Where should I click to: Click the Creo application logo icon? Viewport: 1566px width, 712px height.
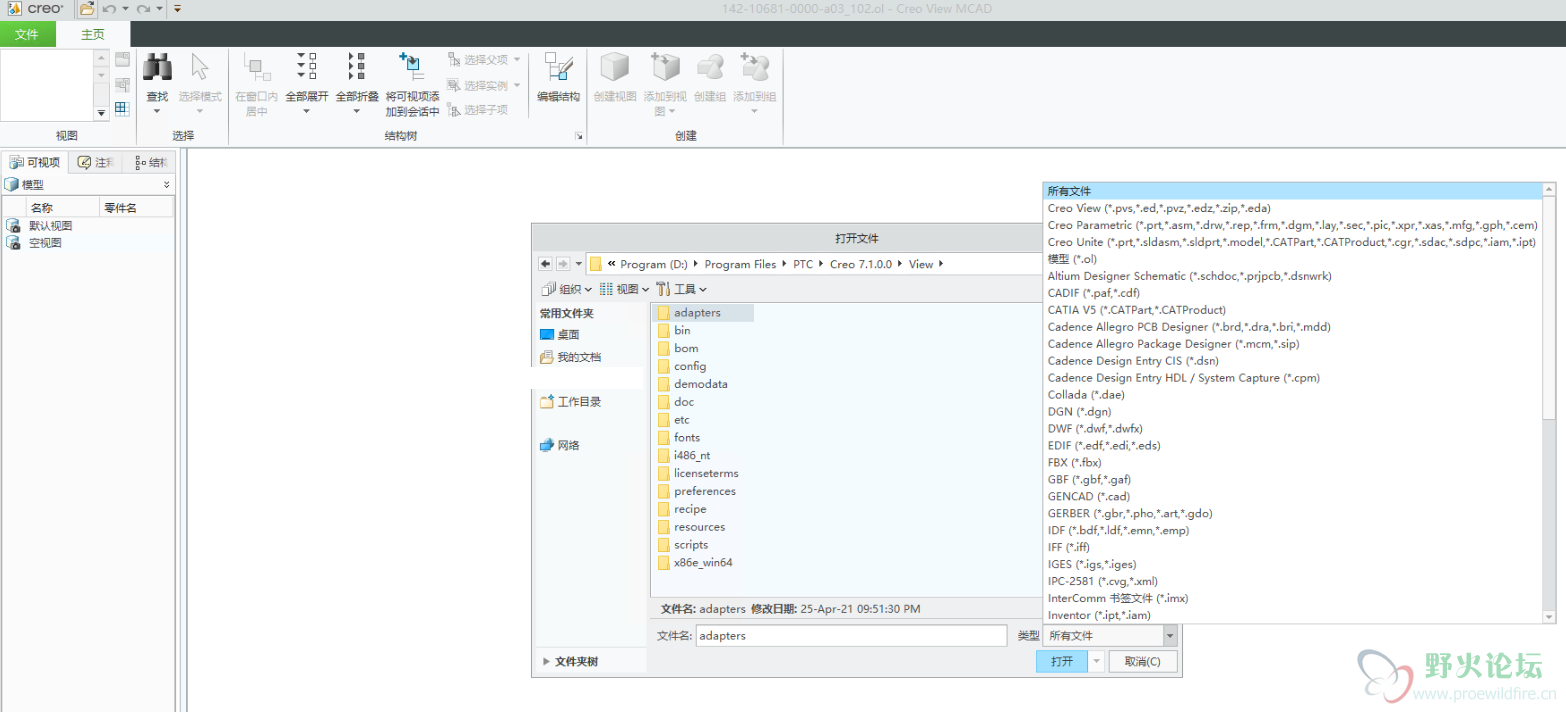click(x=15, y=9)
